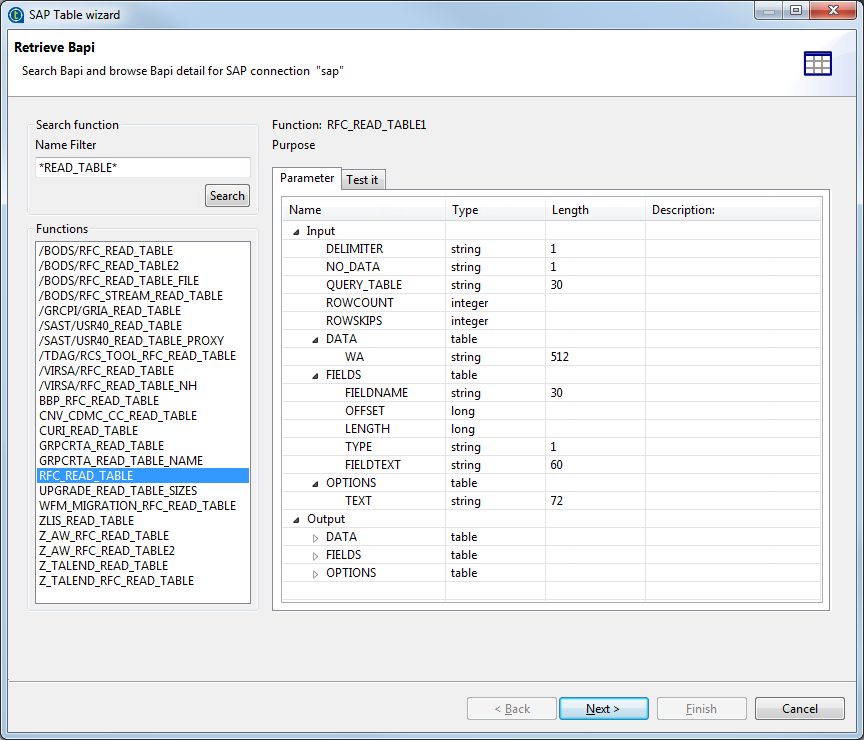The width and height of the screenshot is (864, 740).
Task: Select Z_TALEND_READ_TABLE in Functions list
Action: point(103,565)
